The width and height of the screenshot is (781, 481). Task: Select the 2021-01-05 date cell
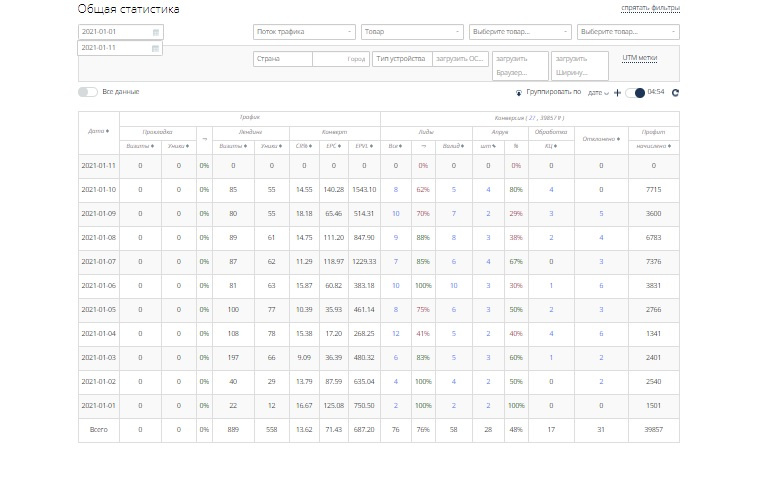coord(99,310)
